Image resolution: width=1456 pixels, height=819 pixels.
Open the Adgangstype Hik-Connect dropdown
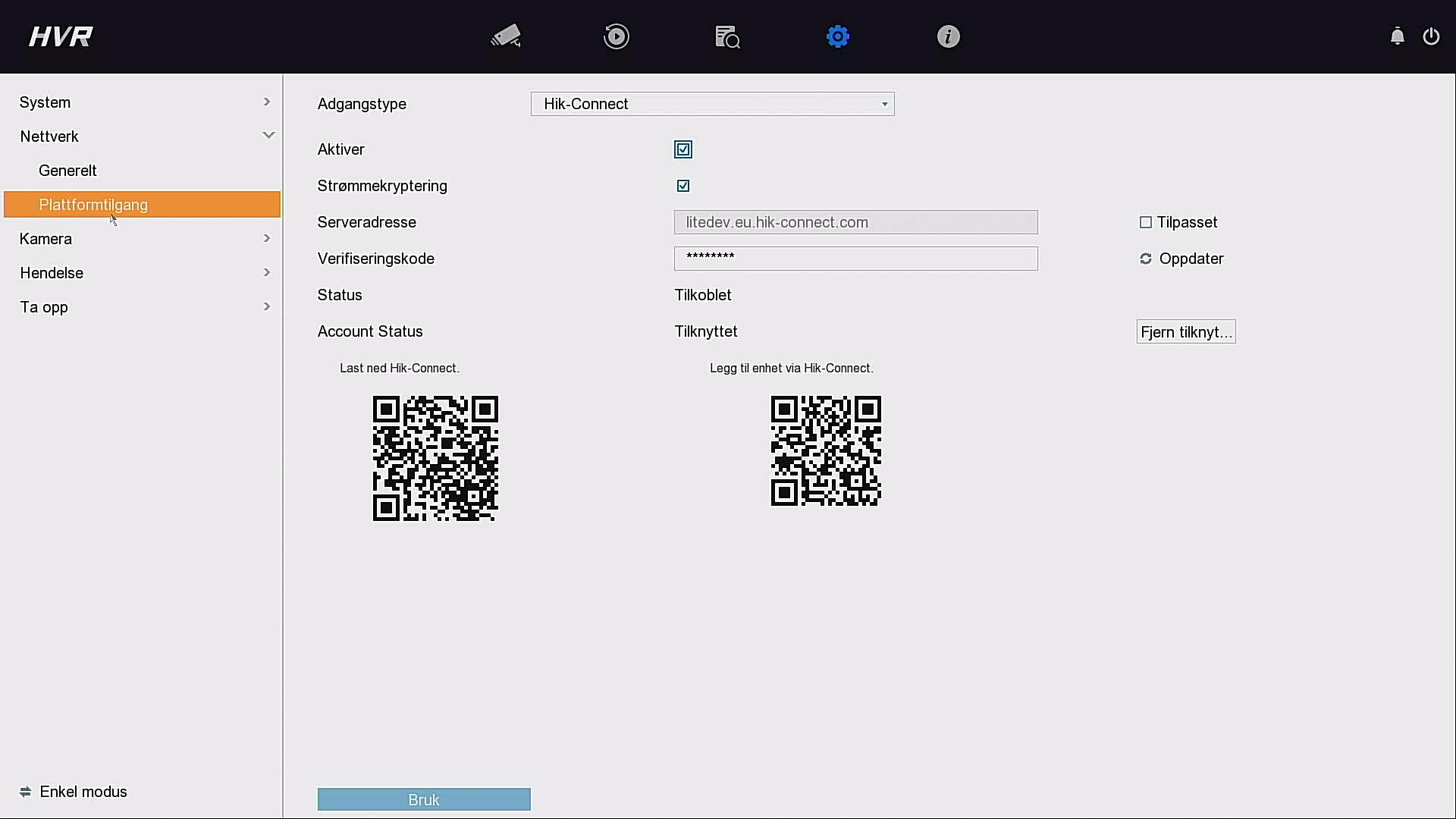pyautogui.click(x=712, y=104)
